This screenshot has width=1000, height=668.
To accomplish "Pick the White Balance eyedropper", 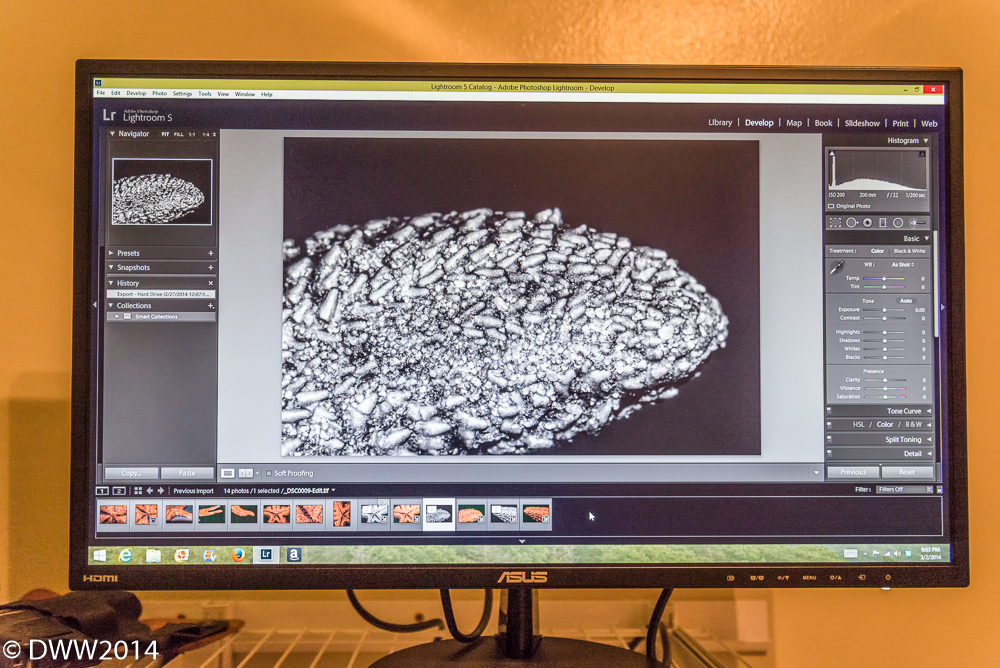I will coord(838,267).
